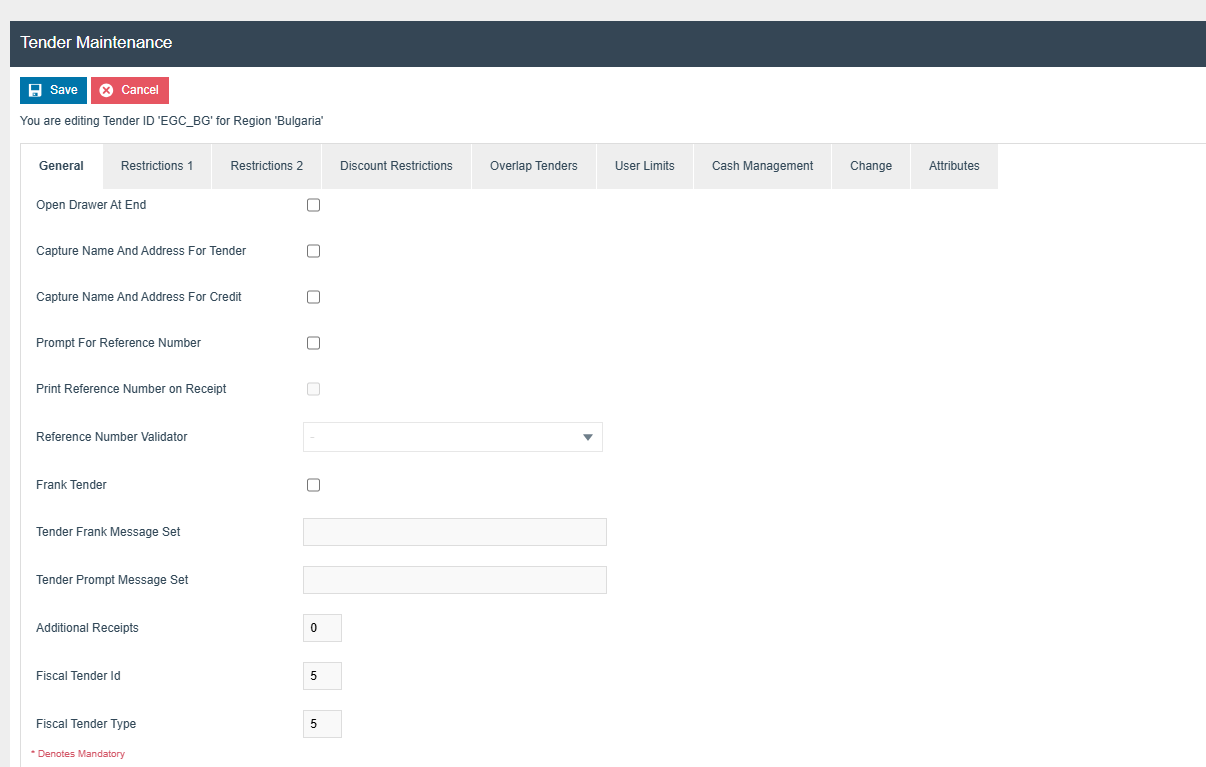
Task: Open the User Limits tab
Action: pyautogui.click(x=644, y=166)
